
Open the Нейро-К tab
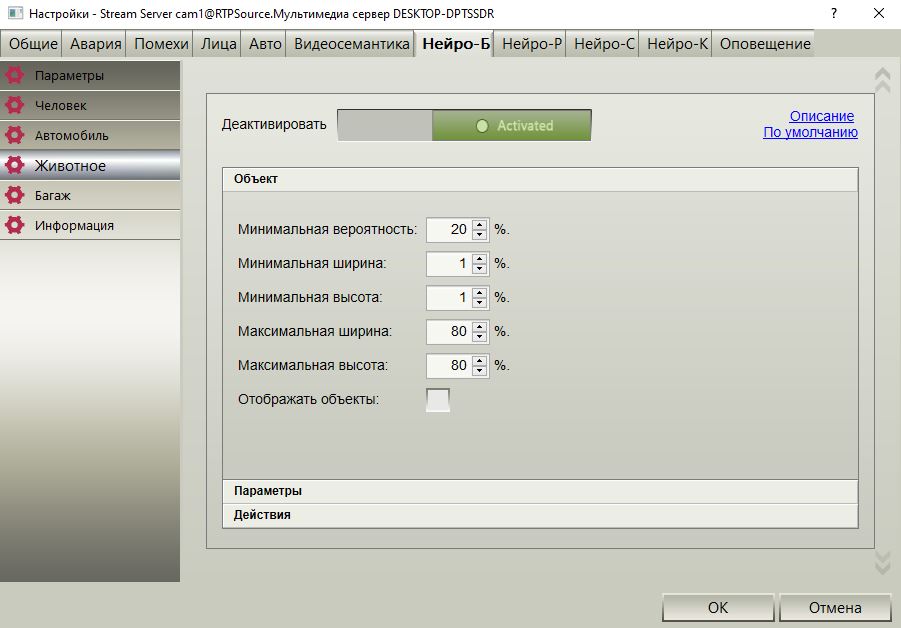[x=677, y=44]
